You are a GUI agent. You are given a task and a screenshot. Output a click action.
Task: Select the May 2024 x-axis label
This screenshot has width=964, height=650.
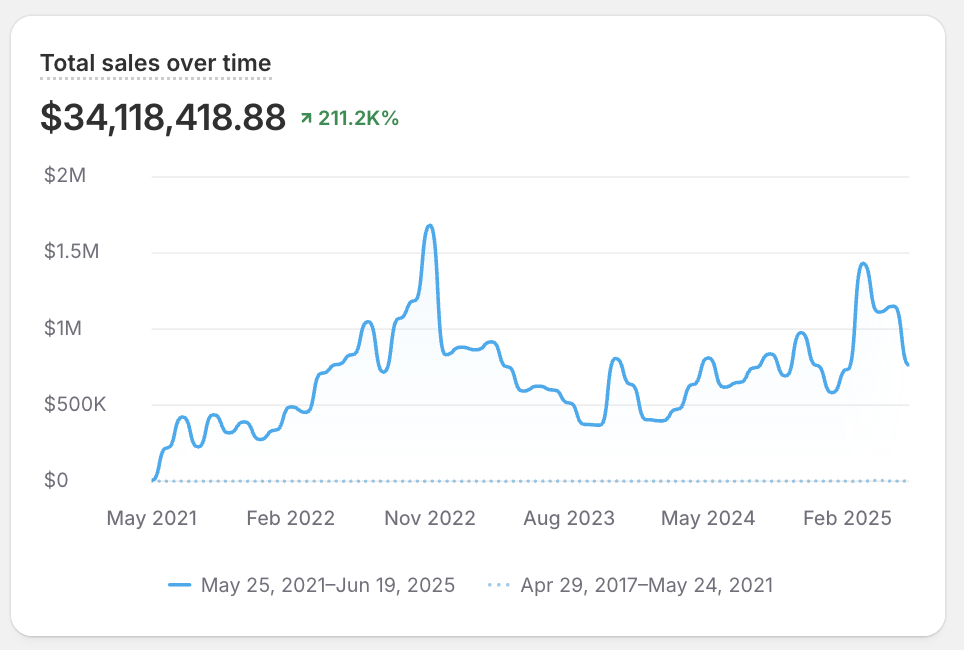710,518
